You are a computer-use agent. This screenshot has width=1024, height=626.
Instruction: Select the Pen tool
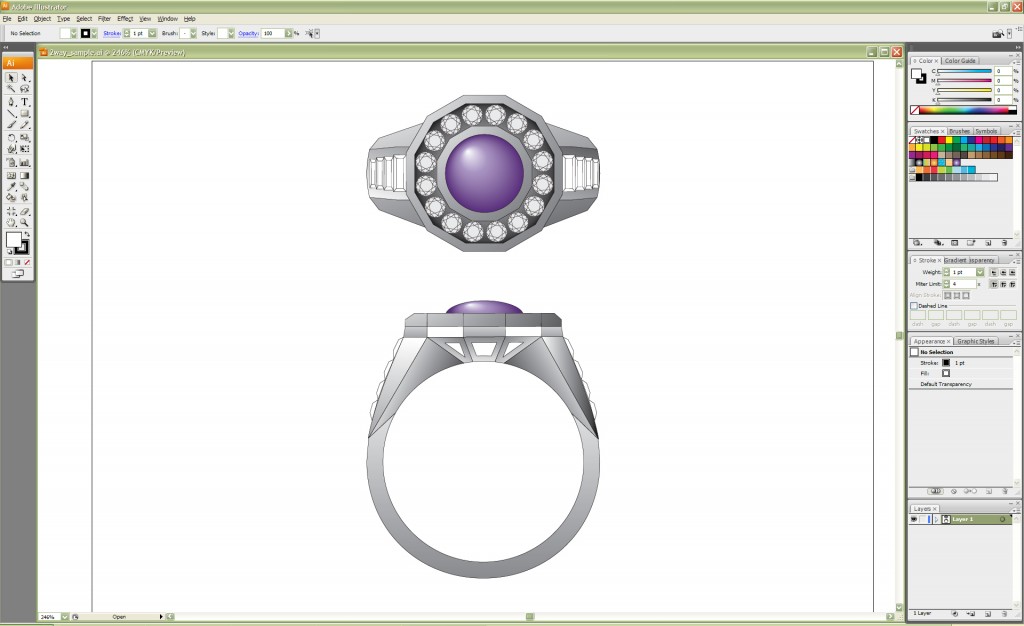click(12, 102)
